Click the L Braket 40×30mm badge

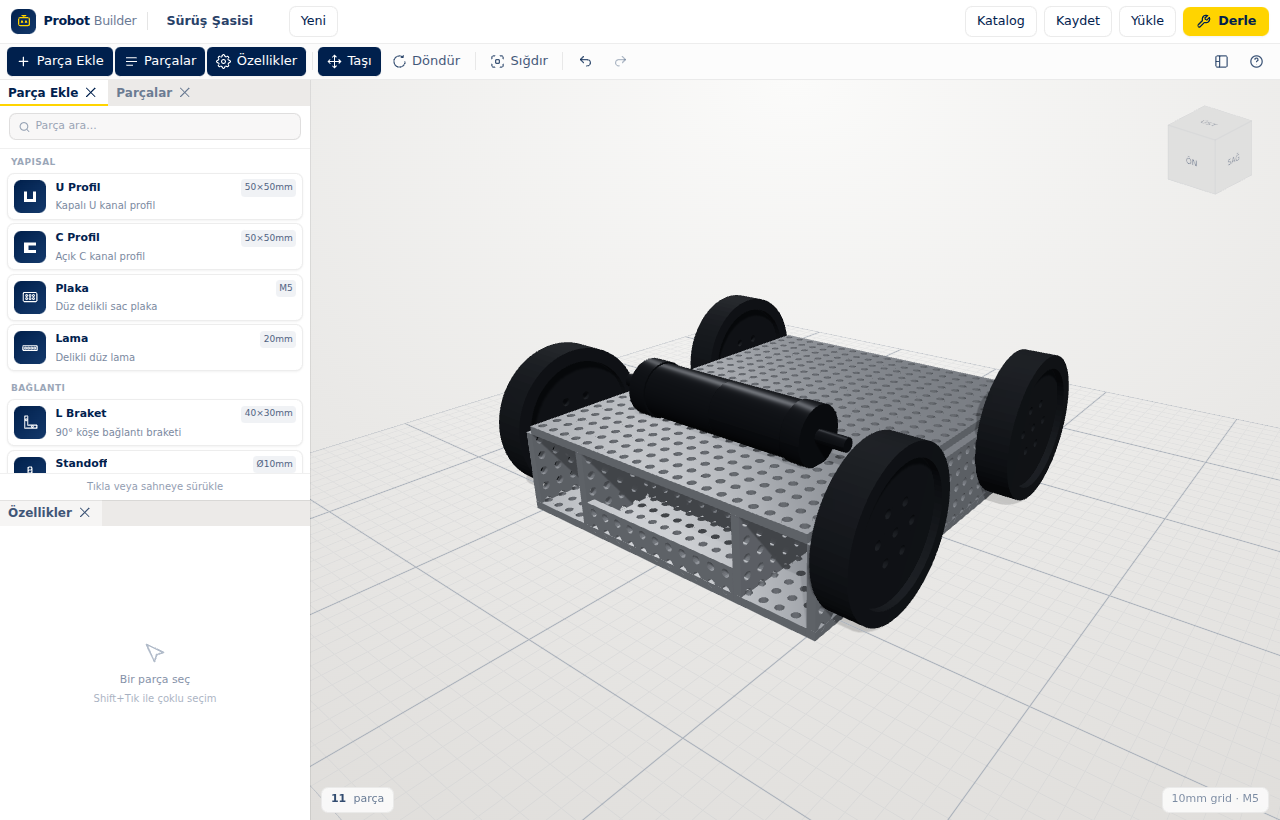tap(268, 414)
